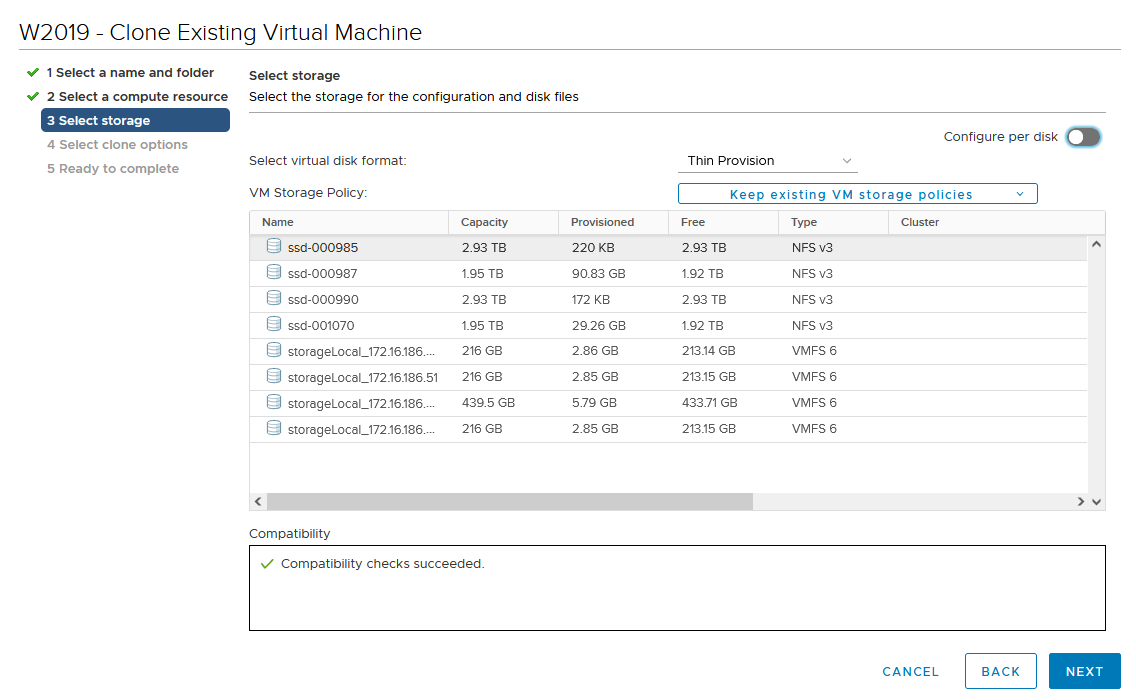Open the virtual disk format dropdown
The image size is (1136, 700).
pos(767,161)
